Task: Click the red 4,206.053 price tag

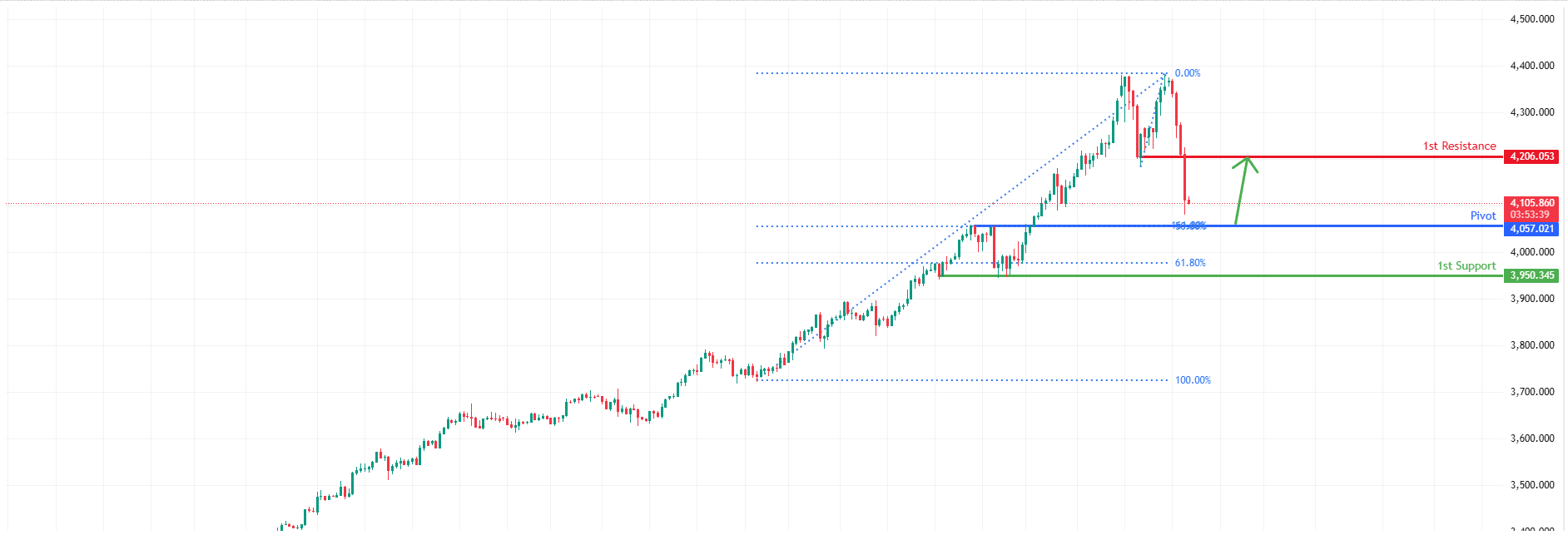Action: [1531, 156]
